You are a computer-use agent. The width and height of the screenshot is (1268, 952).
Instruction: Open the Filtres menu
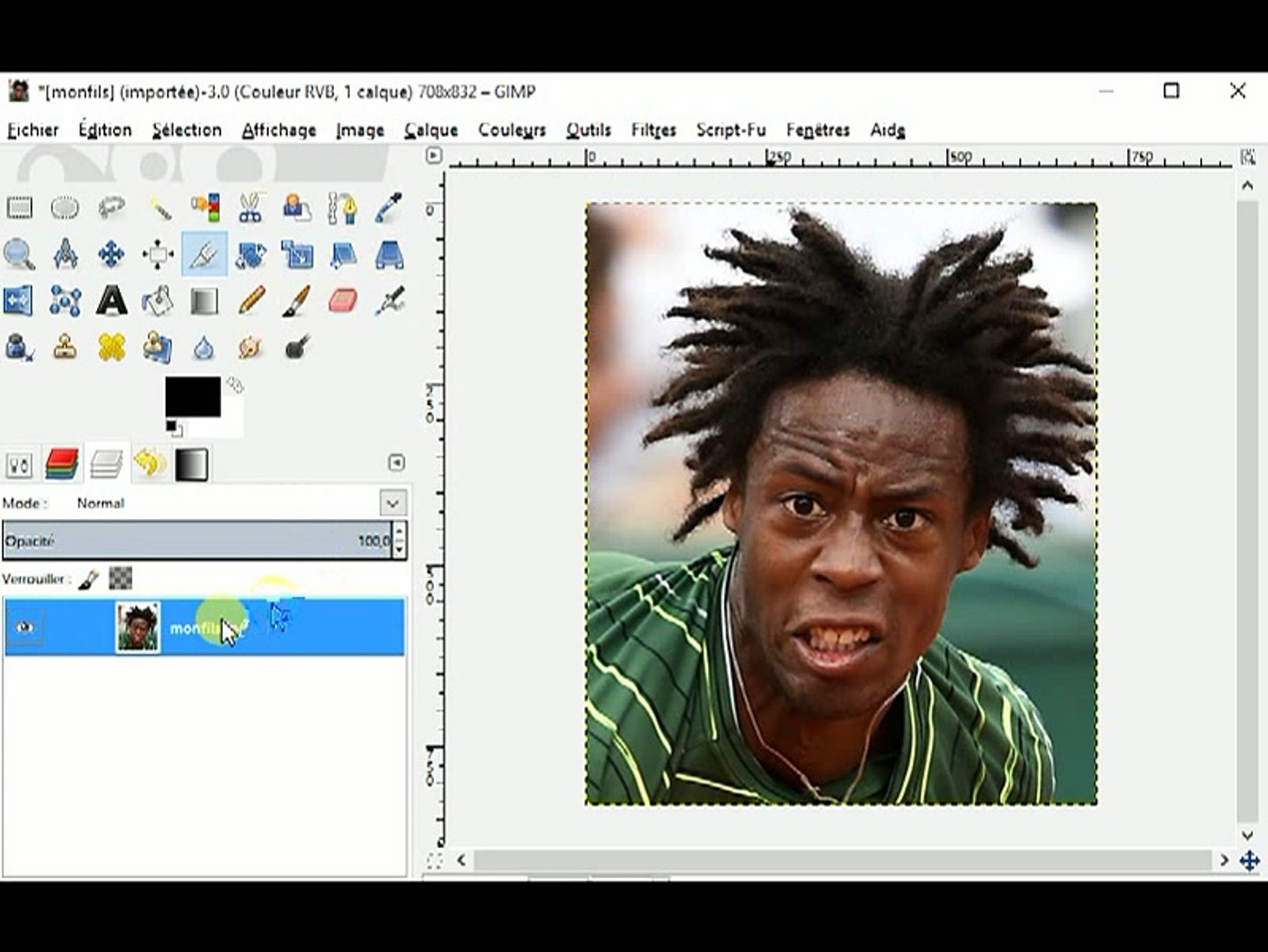[653, 130]
